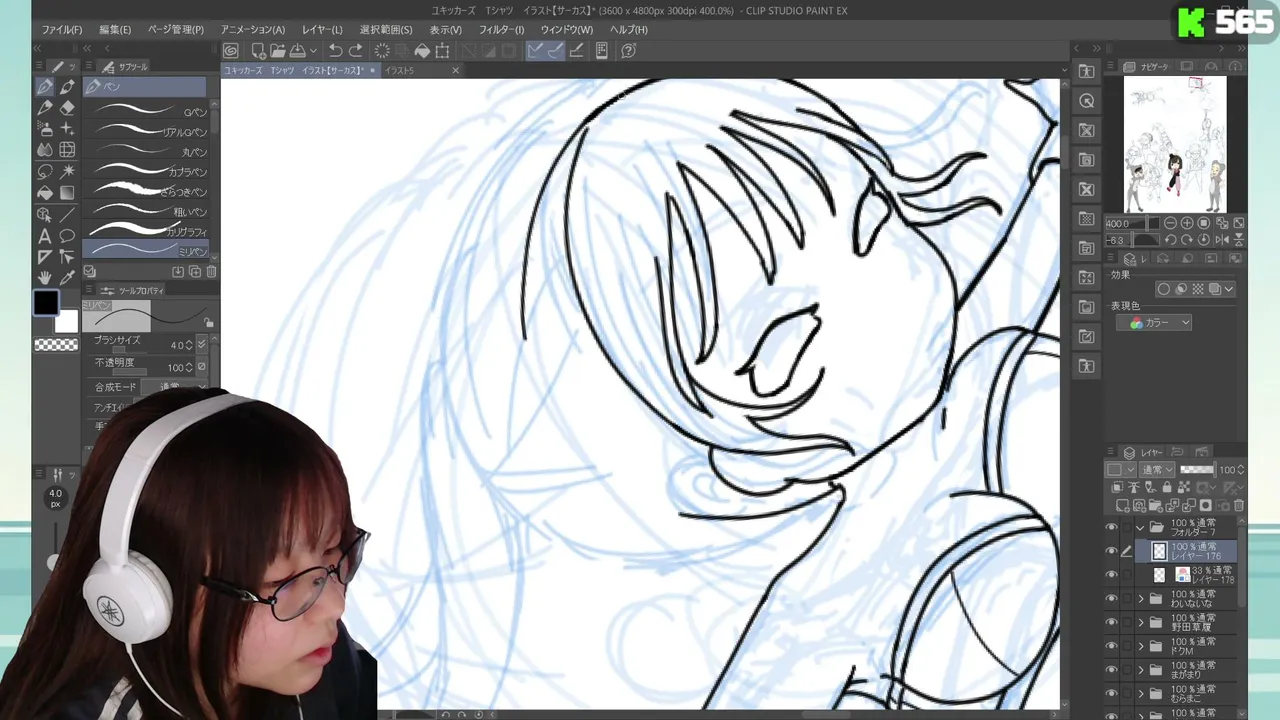This screenshot has height=720, width=1280.
Task: Hide layer レイヤー 176
Action: 1111,551
